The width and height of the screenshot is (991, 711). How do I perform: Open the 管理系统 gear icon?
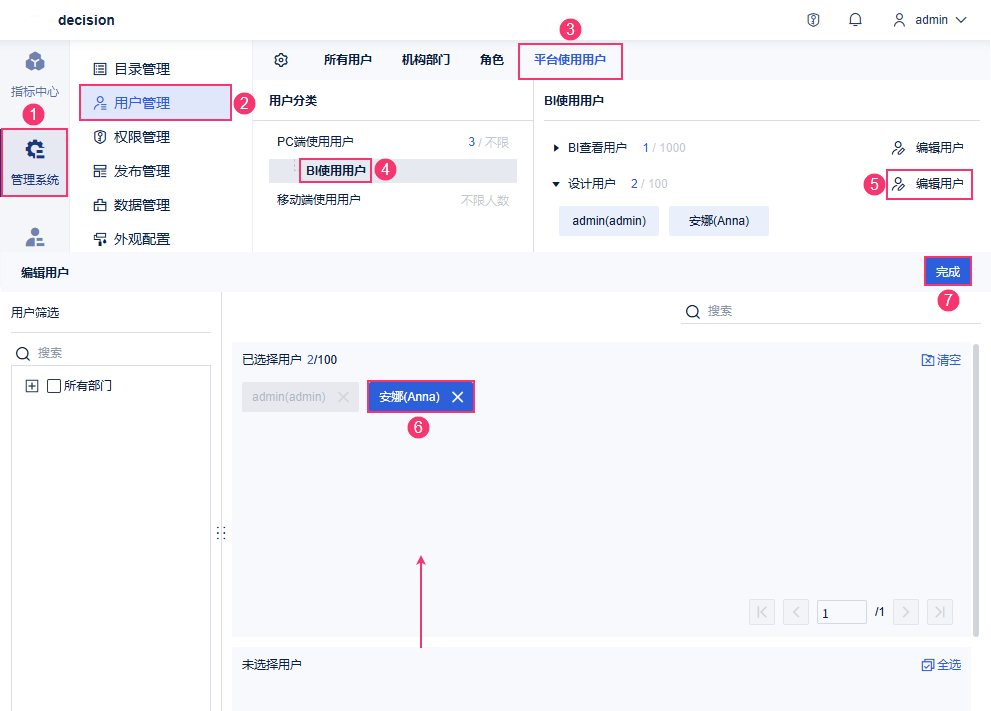[35, 150]
